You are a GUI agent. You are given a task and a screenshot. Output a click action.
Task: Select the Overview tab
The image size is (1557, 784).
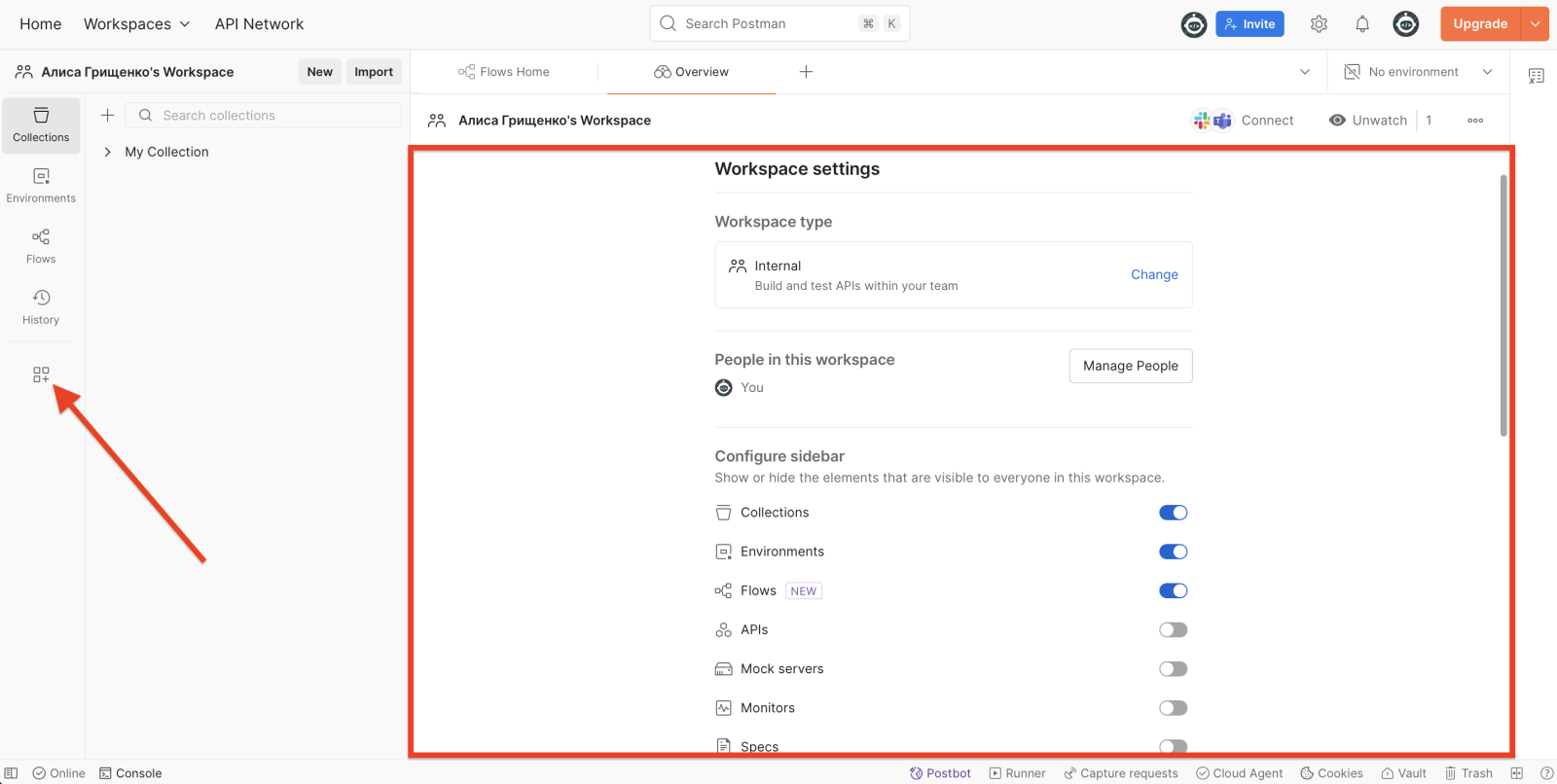click(691, 72)
